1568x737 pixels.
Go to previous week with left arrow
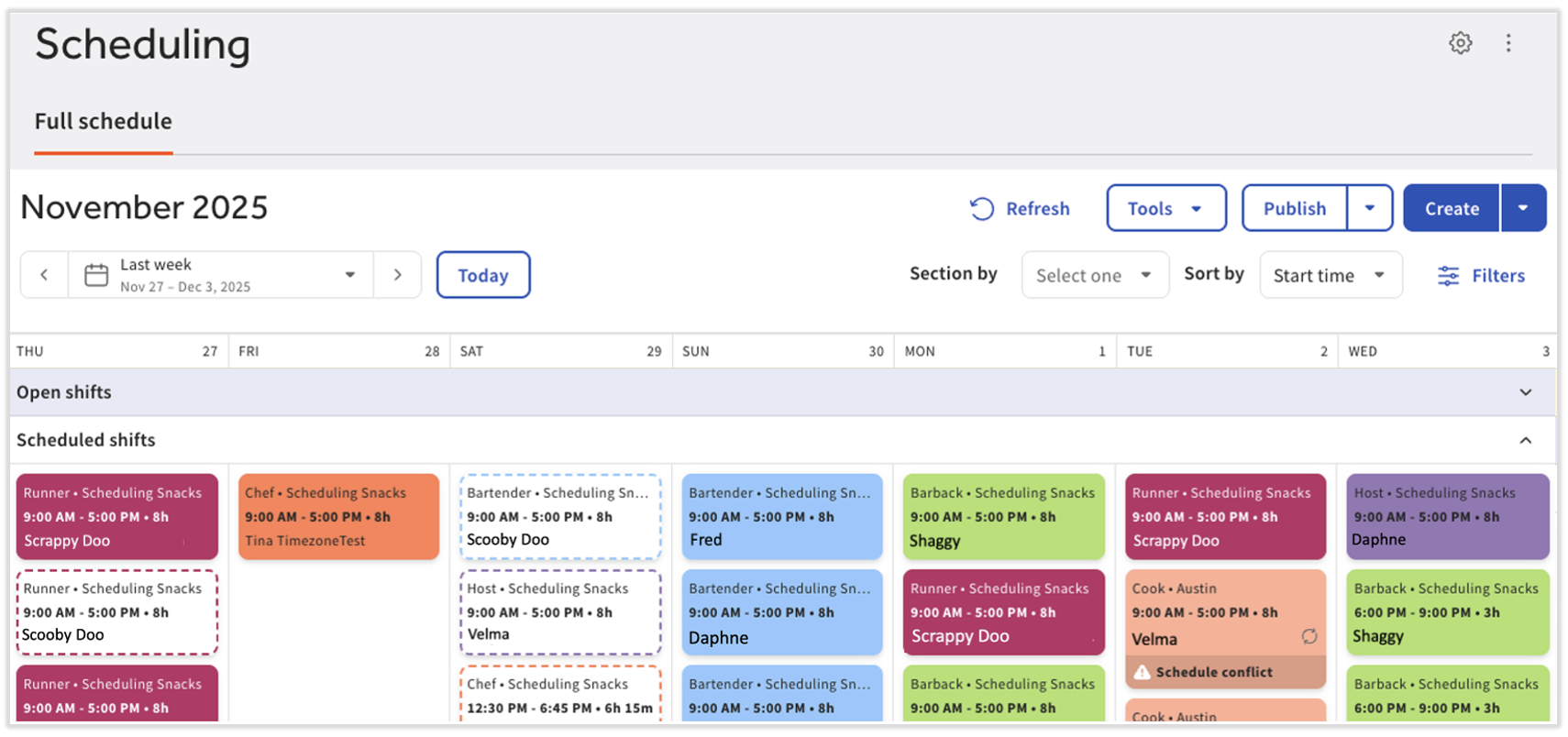[x=44, y=275]
